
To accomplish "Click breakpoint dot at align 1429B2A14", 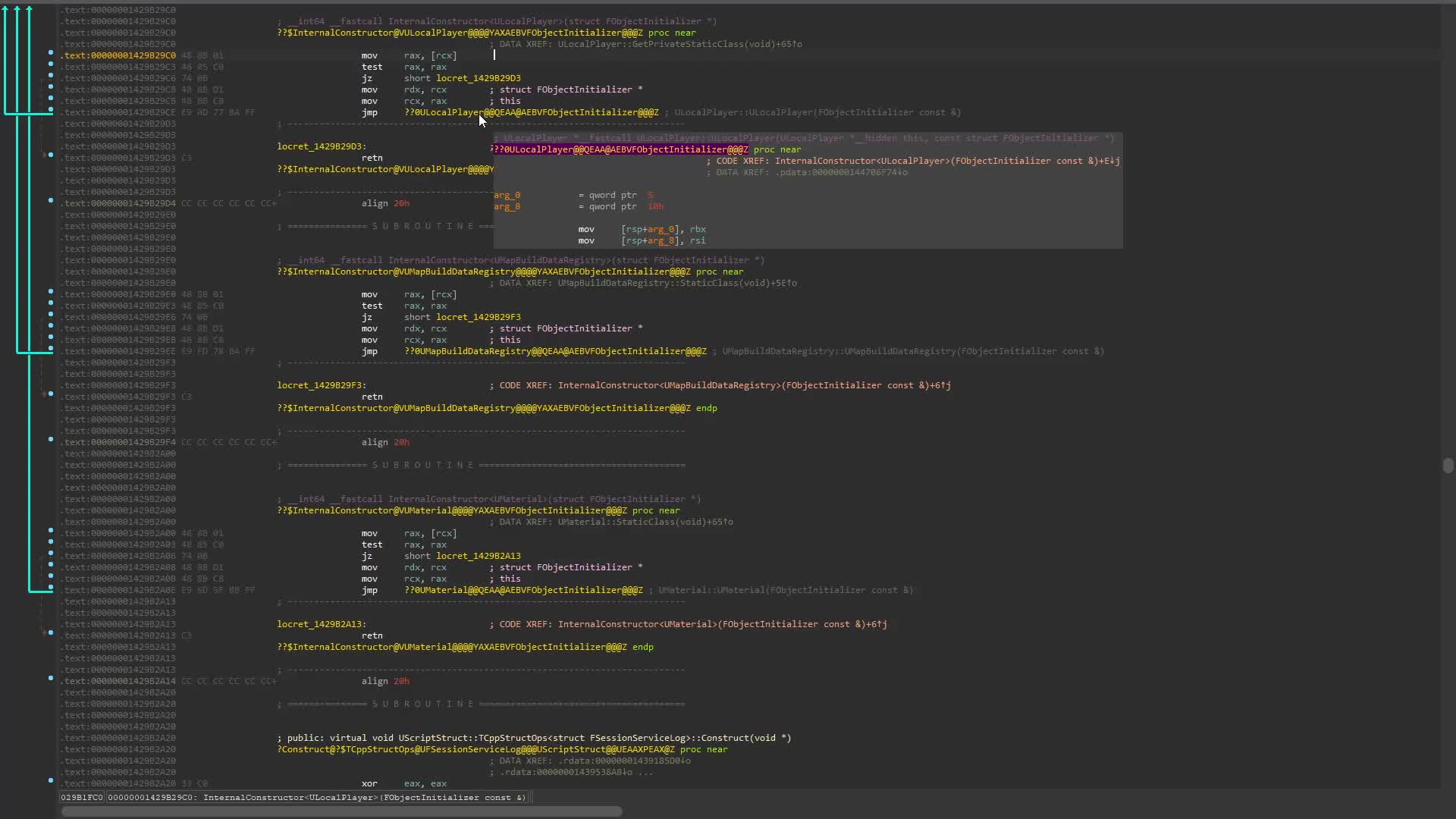I will point(51,678).
